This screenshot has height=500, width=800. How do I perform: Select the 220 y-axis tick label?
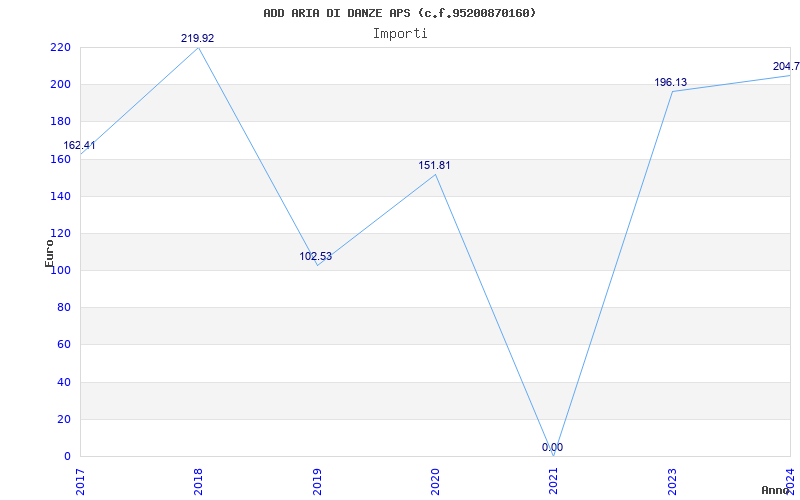point(60,47)
